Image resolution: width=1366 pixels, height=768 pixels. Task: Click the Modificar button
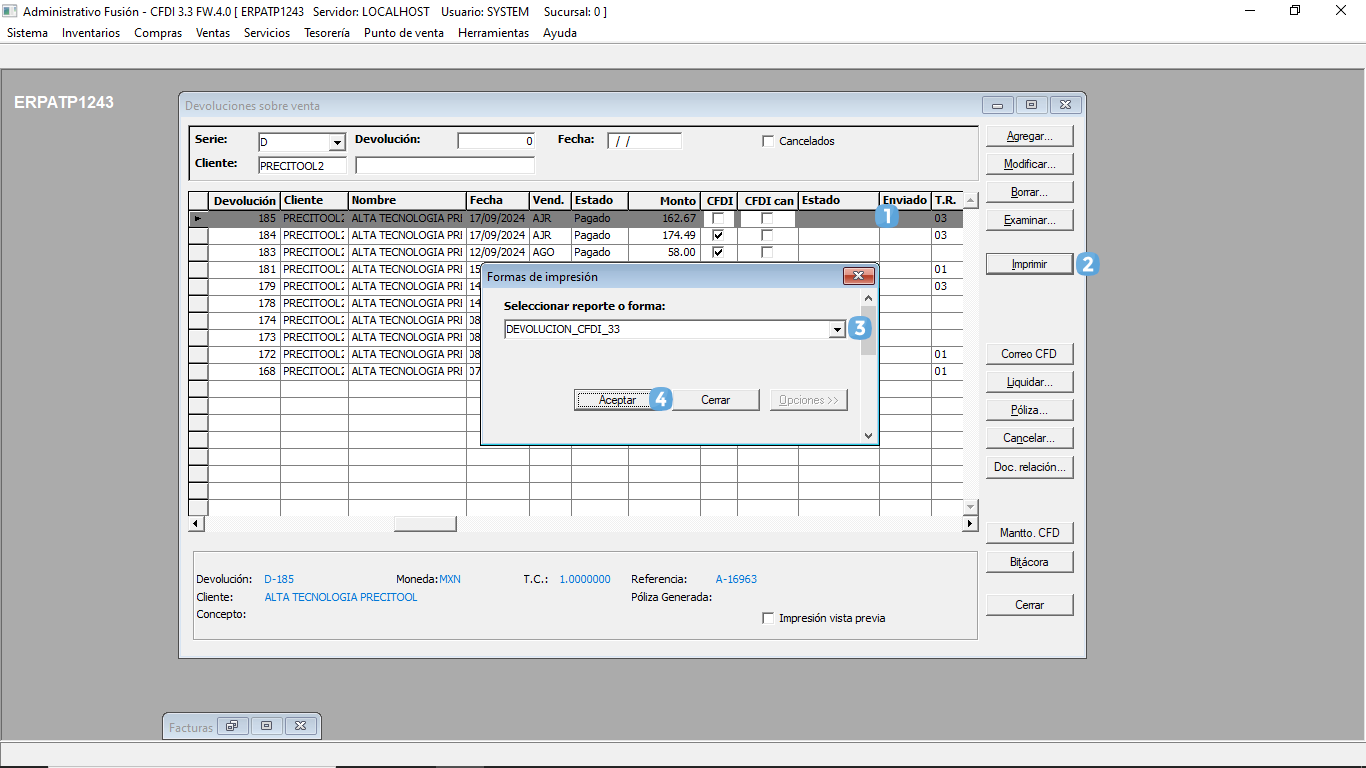click(x=1029, y=164)
